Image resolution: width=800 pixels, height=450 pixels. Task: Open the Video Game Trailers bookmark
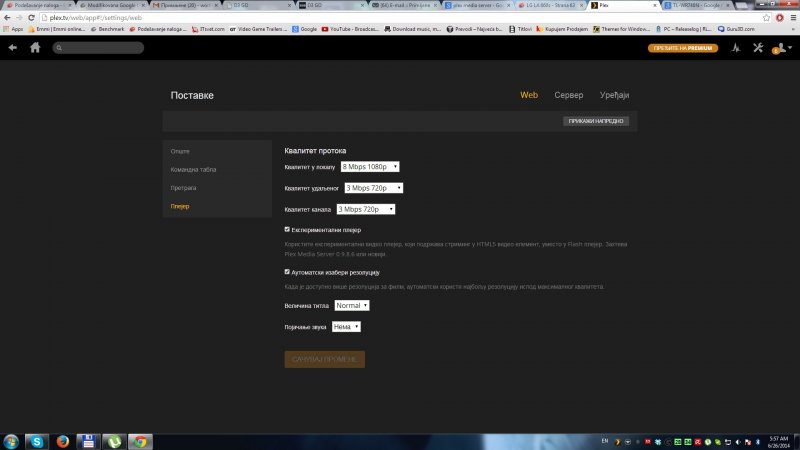[258, 29]
